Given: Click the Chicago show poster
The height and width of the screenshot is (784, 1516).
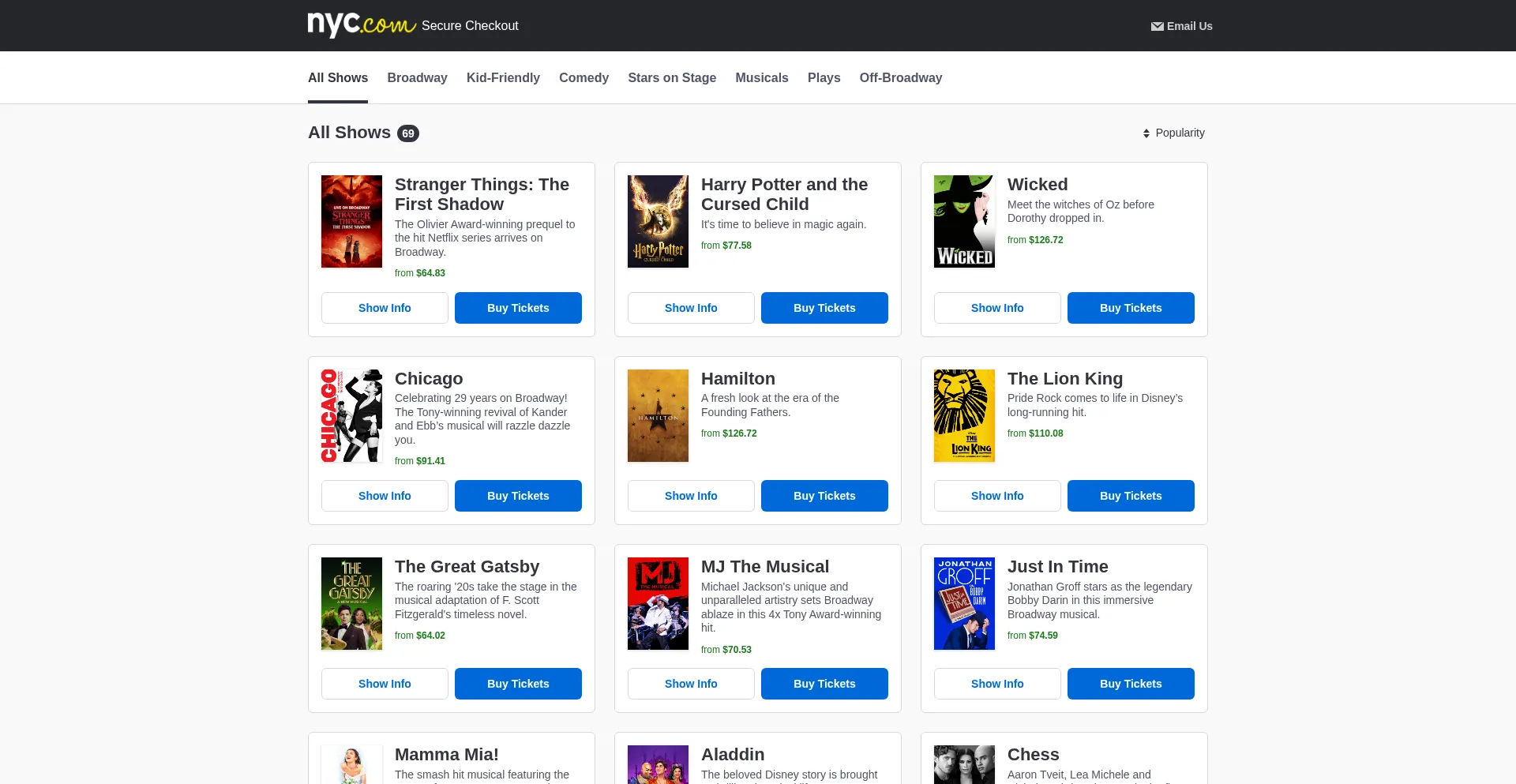Looking at the screenshot, I should [351, 416].
